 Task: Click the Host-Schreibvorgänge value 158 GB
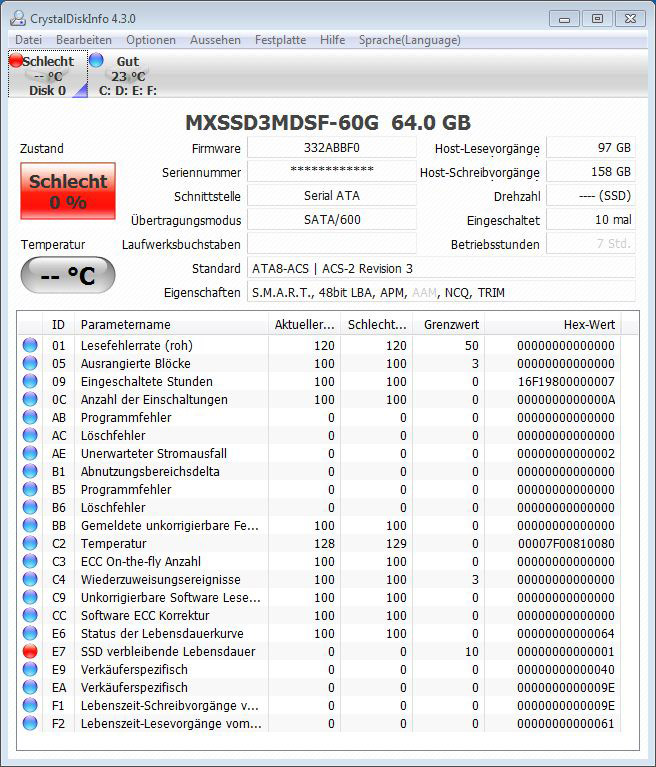tap(590, 172)
